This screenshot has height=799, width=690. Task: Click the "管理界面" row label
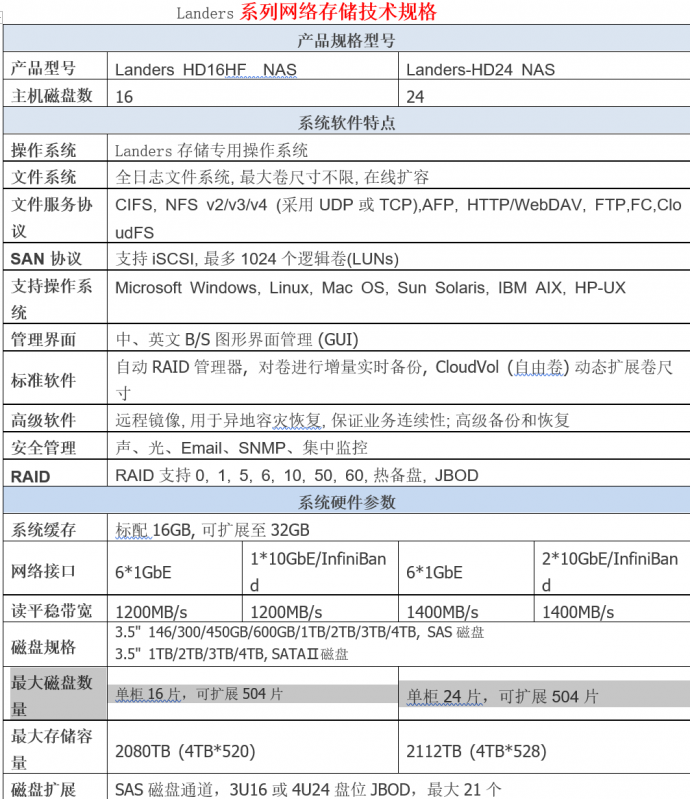pyautogui.click(x=43, y=340)
